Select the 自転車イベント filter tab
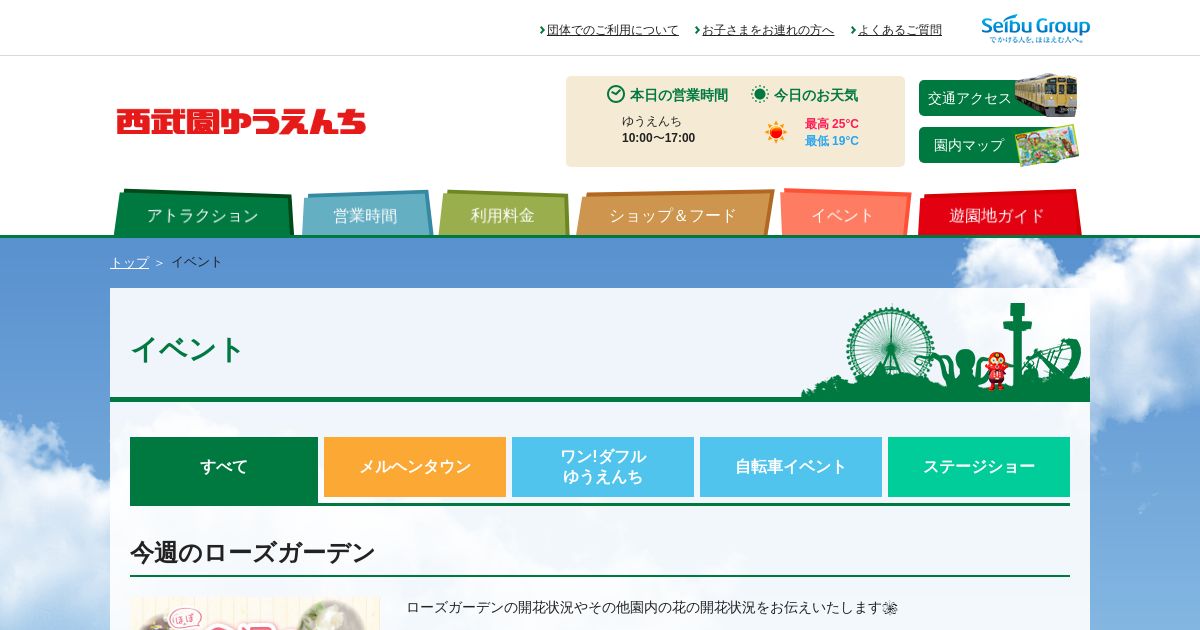1200x630 pixels. coord(791,467)
